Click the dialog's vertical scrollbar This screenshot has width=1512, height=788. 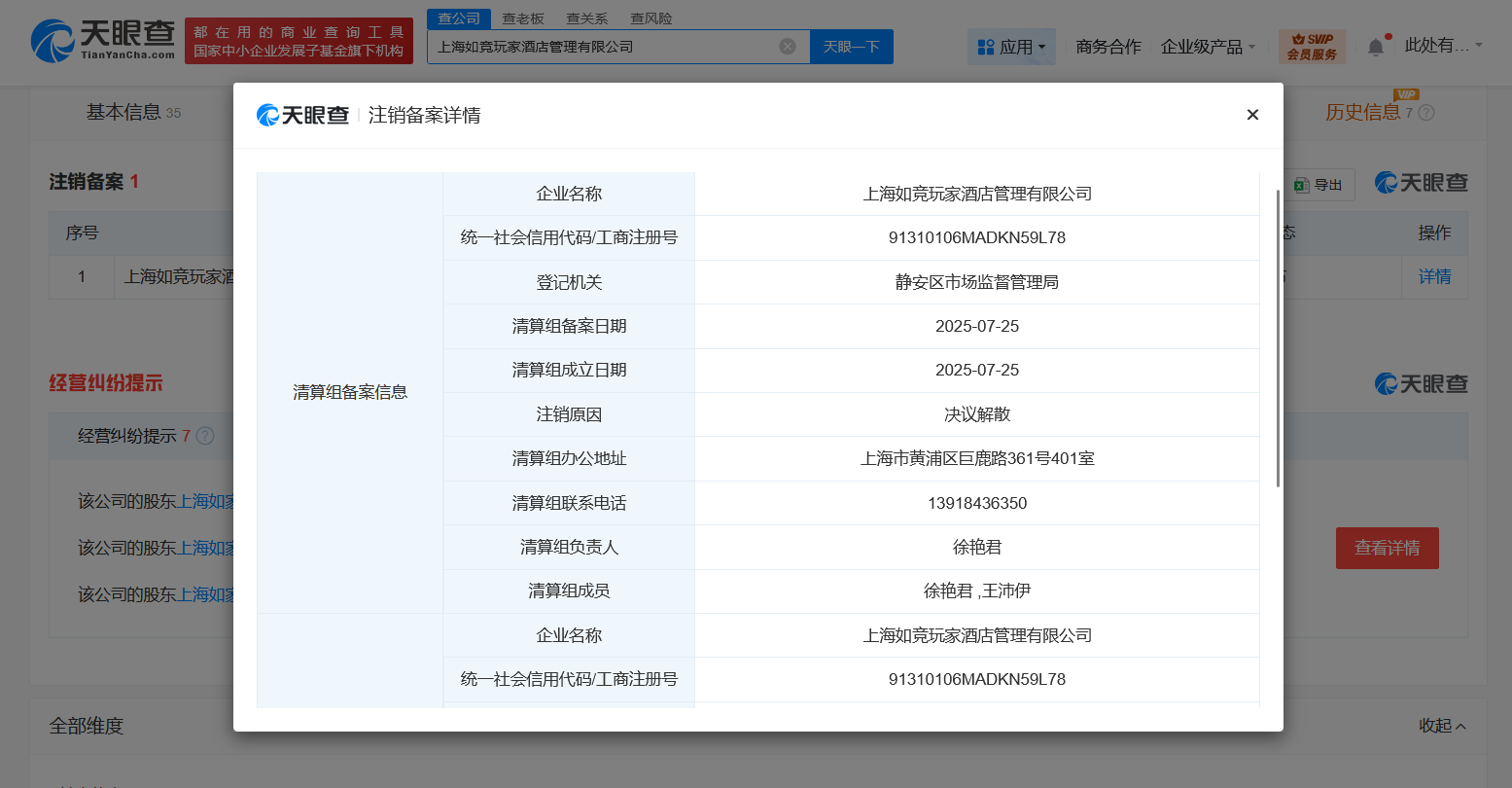coord(1277,339)
